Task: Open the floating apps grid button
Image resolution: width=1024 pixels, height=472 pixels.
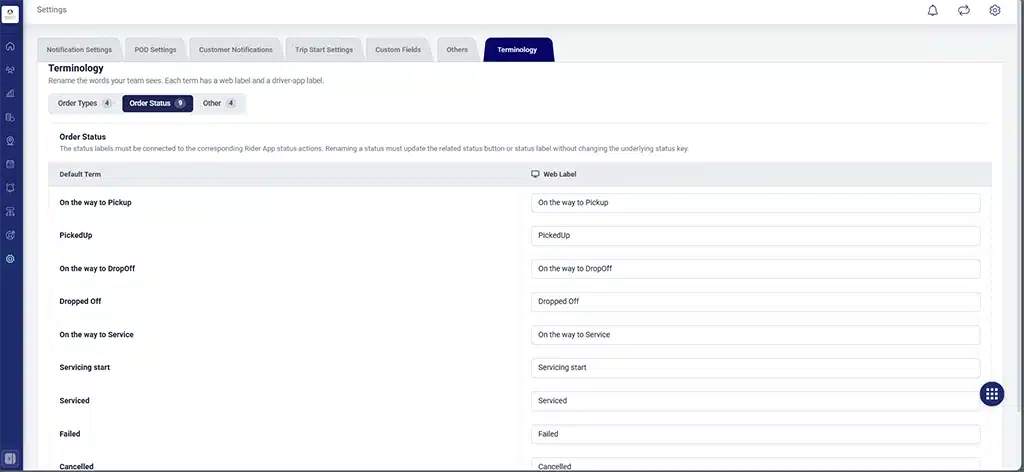Action: (992, 394)
